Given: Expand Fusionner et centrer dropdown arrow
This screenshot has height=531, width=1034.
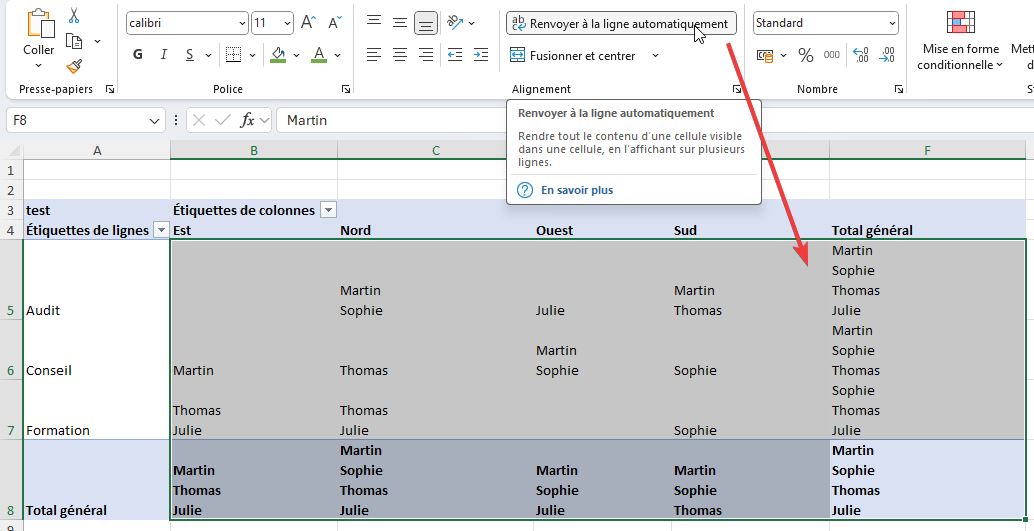Looking at the screenshot, I should (x=655, y=55).
